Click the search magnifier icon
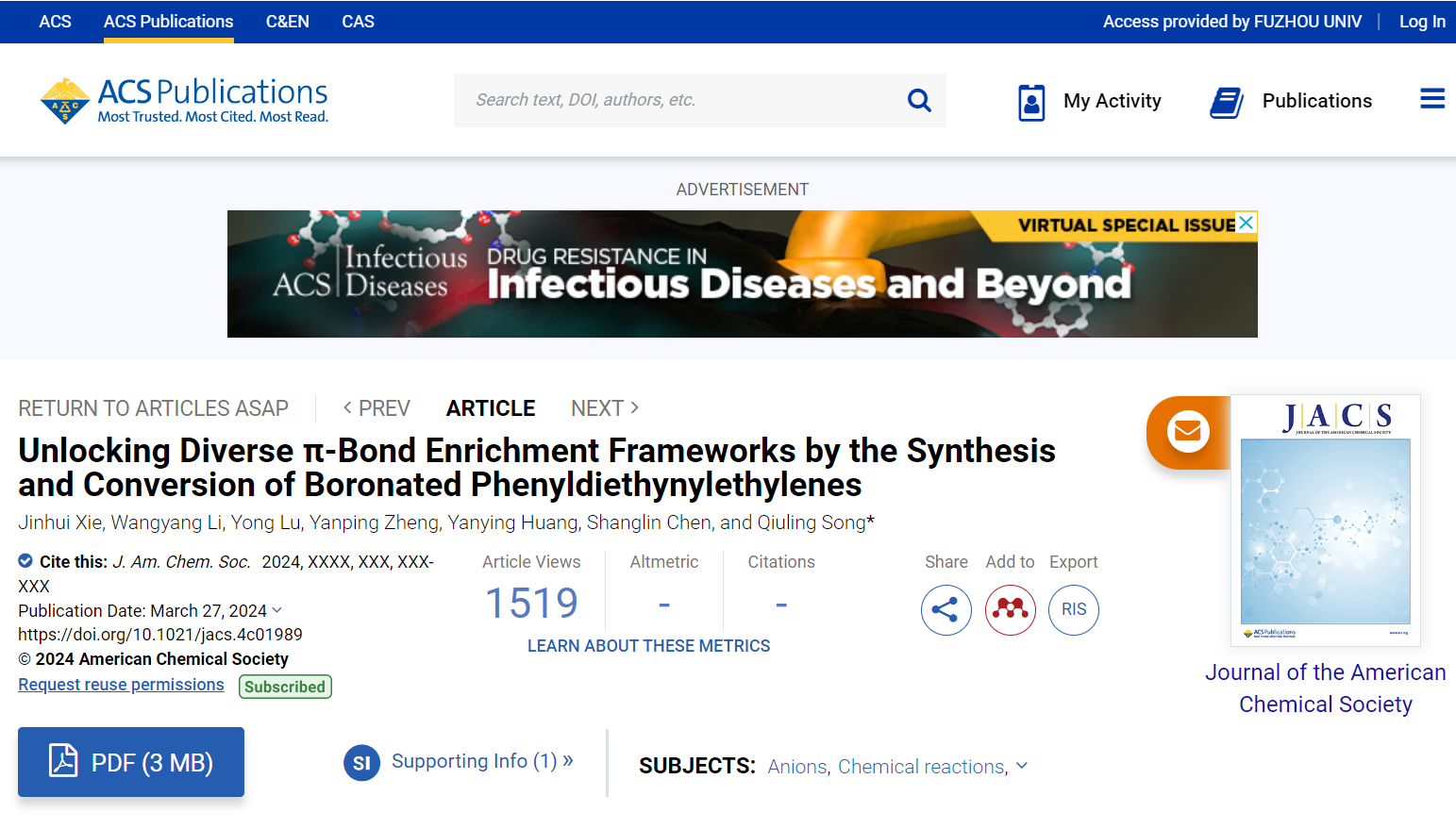 click(918, 100)
